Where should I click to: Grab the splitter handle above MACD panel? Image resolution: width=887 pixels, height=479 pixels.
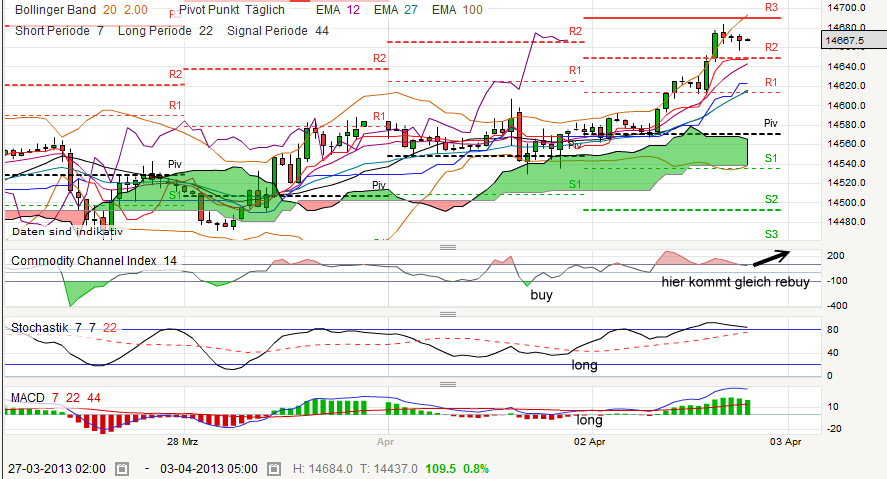click(448, 385)
